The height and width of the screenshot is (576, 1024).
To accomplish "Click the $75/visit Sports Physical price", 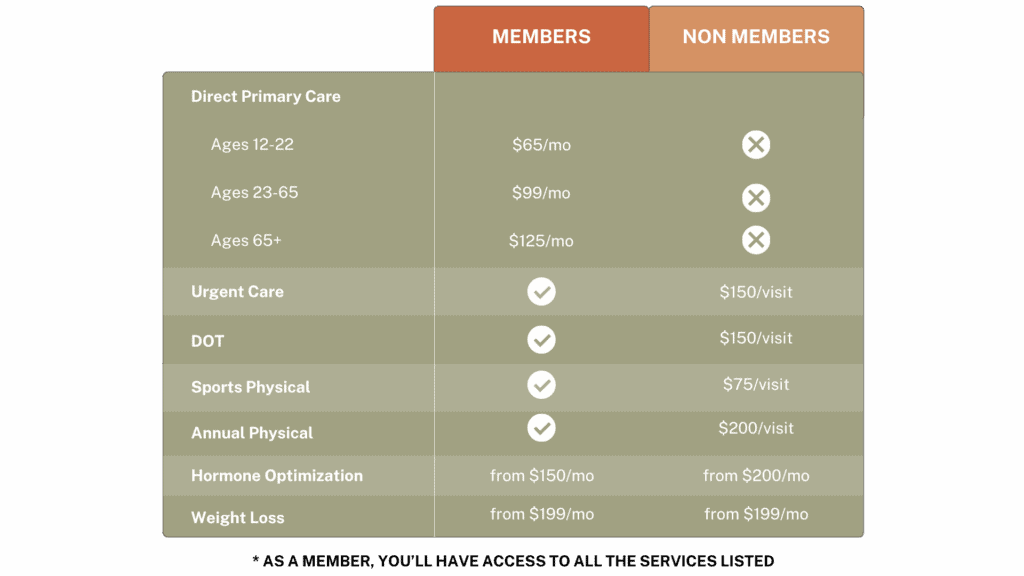I will coord(756,384).
